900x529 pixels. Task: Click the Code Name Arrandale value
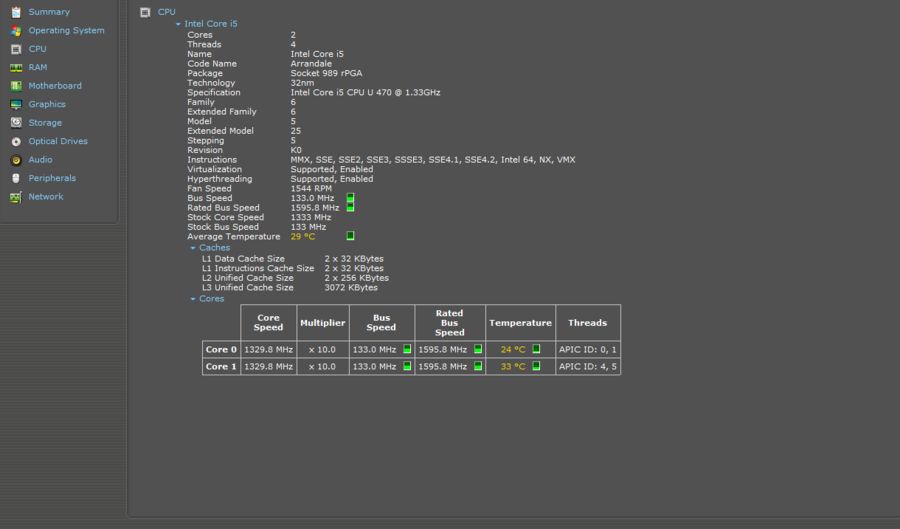click(311, 64)
